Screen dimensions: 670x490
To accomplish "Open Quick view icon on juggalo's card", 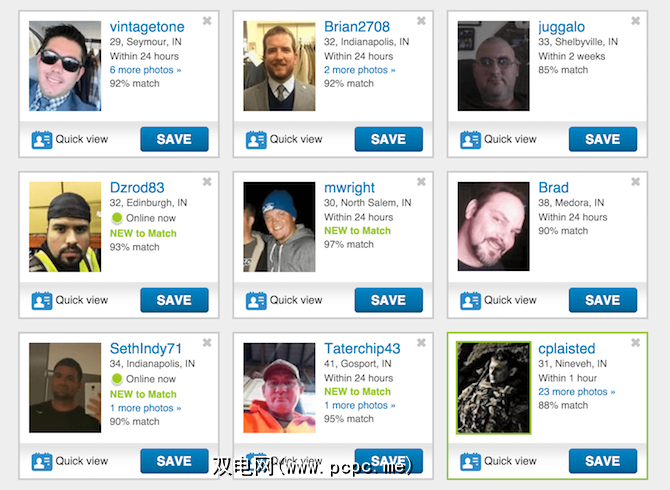I will (470, 140).
